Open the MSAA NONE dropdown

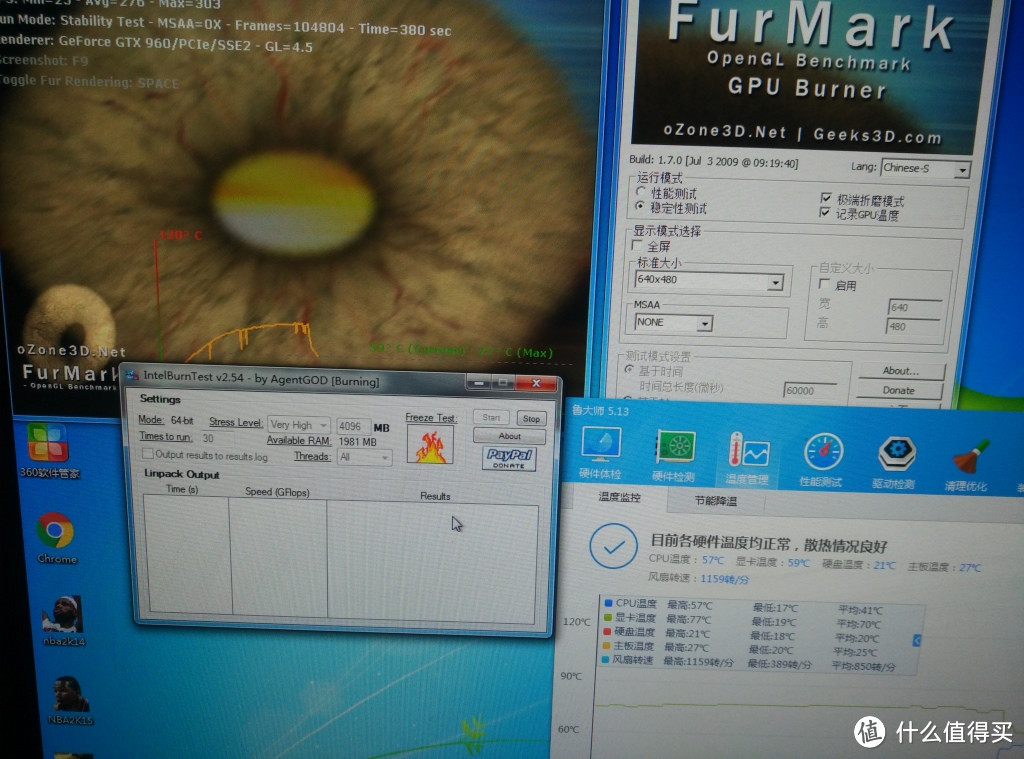(x=673, y=323)
